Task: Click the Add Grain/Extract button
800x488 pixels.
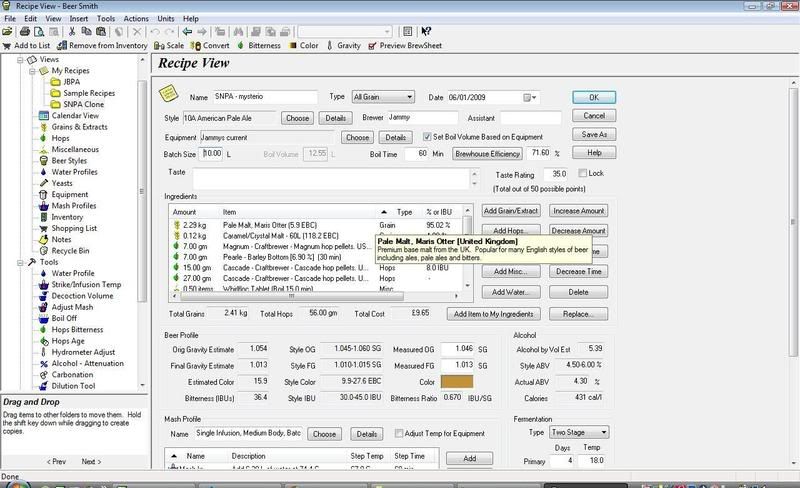Action: (511, 211)
